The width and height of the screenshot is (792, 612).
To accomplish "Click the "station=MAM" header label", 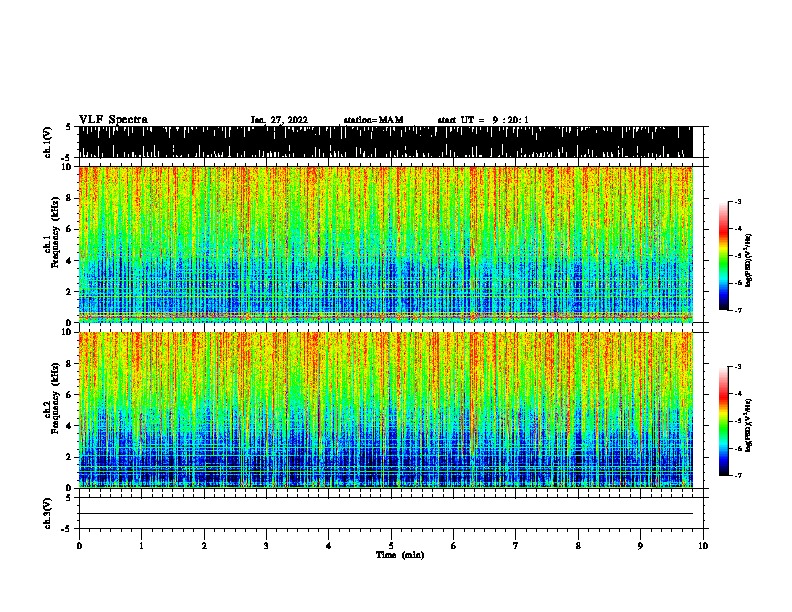I will (x=374, y=120).
